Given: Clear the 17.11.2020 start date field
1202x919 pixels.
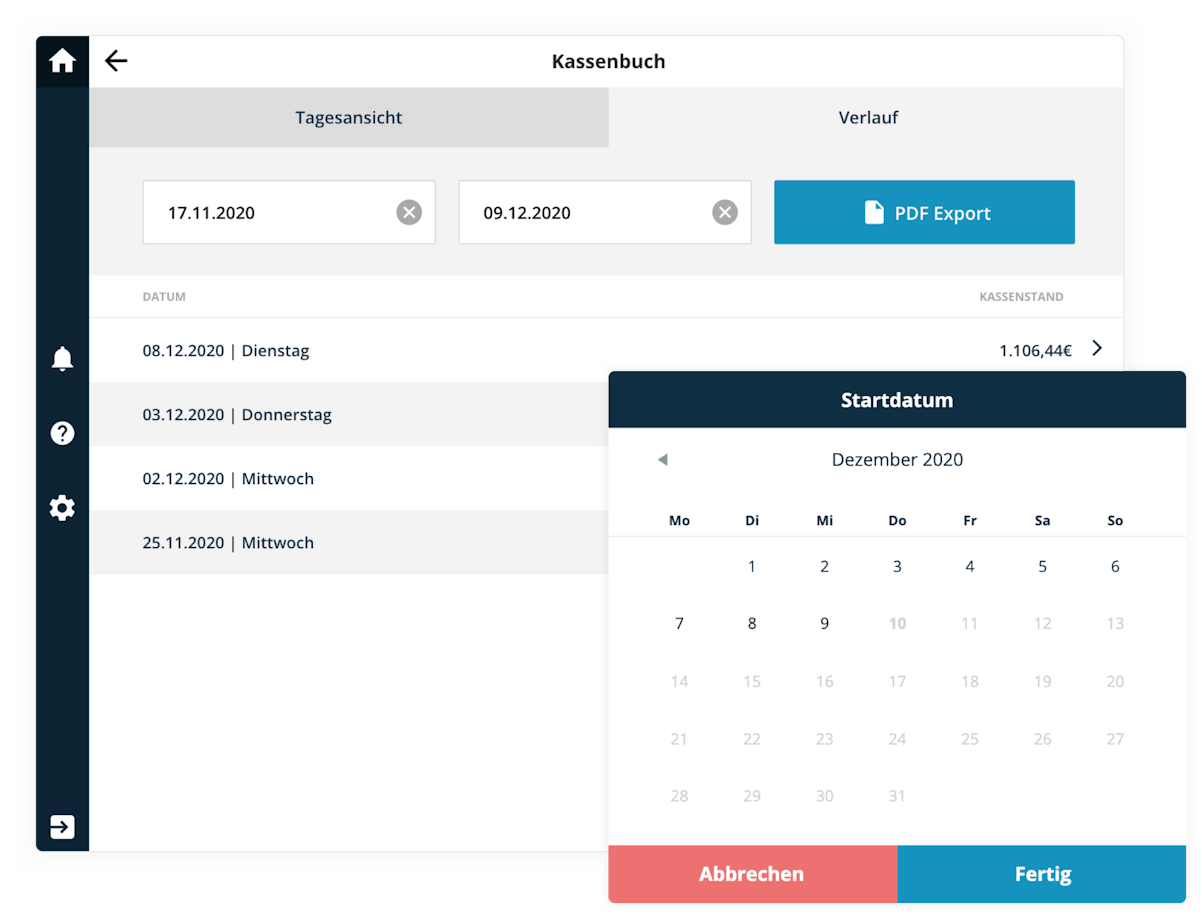Looking at the screenshot, I should (x=409, y=212).
